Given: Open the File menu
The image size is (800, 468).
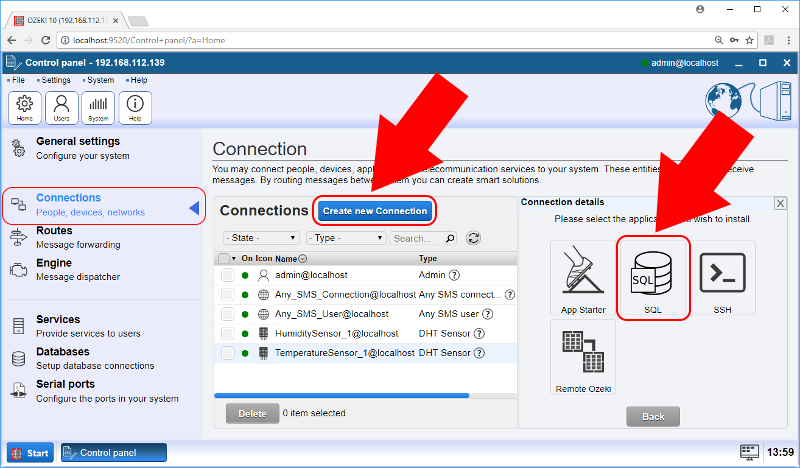Looking at the screenshot, I should (18, 80).
